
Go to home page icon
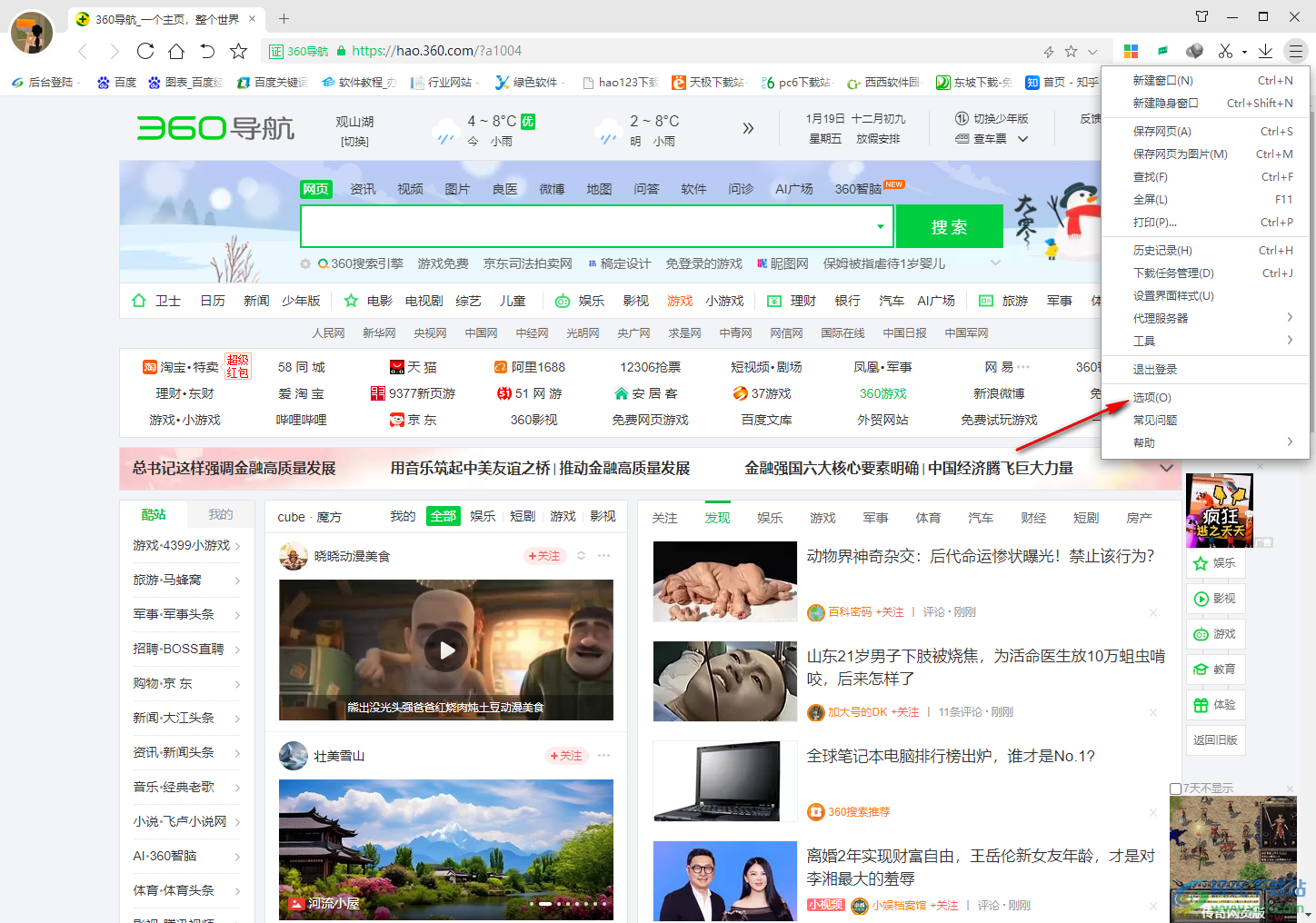pyautogui.click(x=176, y=51)
